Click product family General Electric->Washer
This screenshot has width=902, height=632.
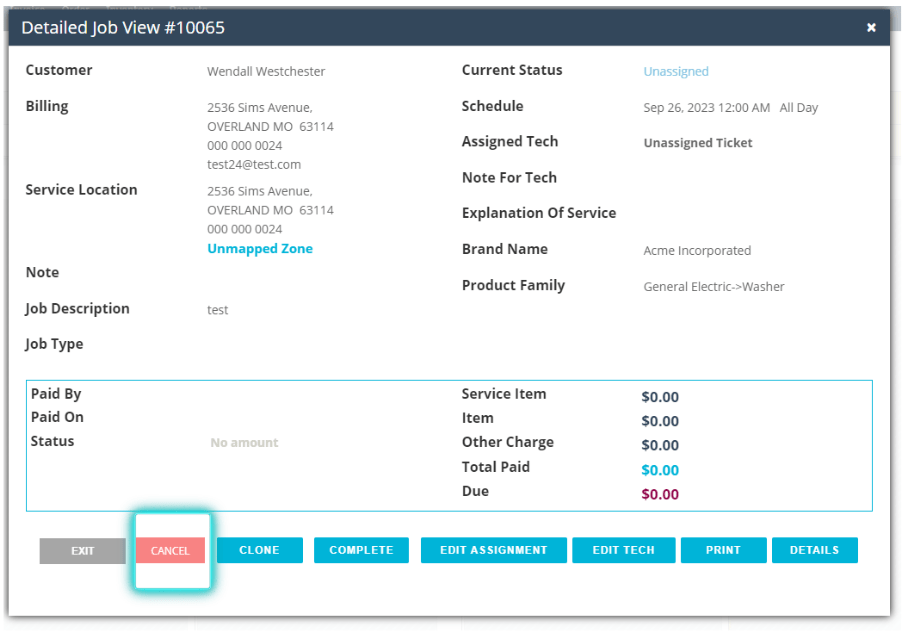coord(714,286)
